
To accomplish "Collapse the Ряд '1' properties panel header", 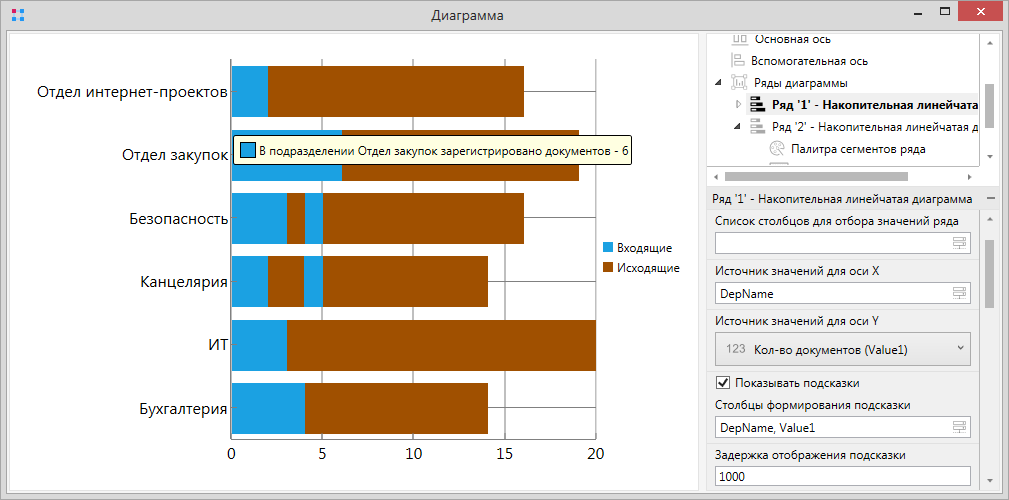I will click(x=989, y=199).
